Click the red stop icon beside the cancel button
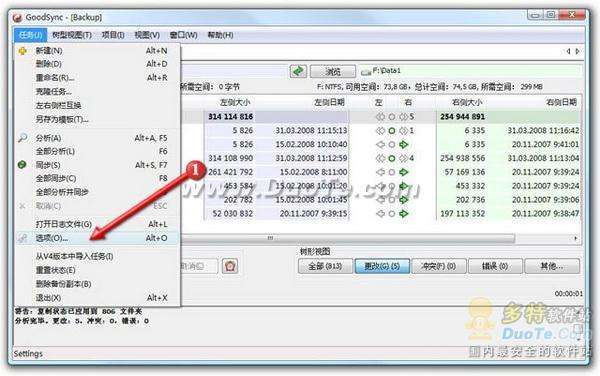Screen dimensions: 600x376 pyautogui.click(x=230, y=266)
